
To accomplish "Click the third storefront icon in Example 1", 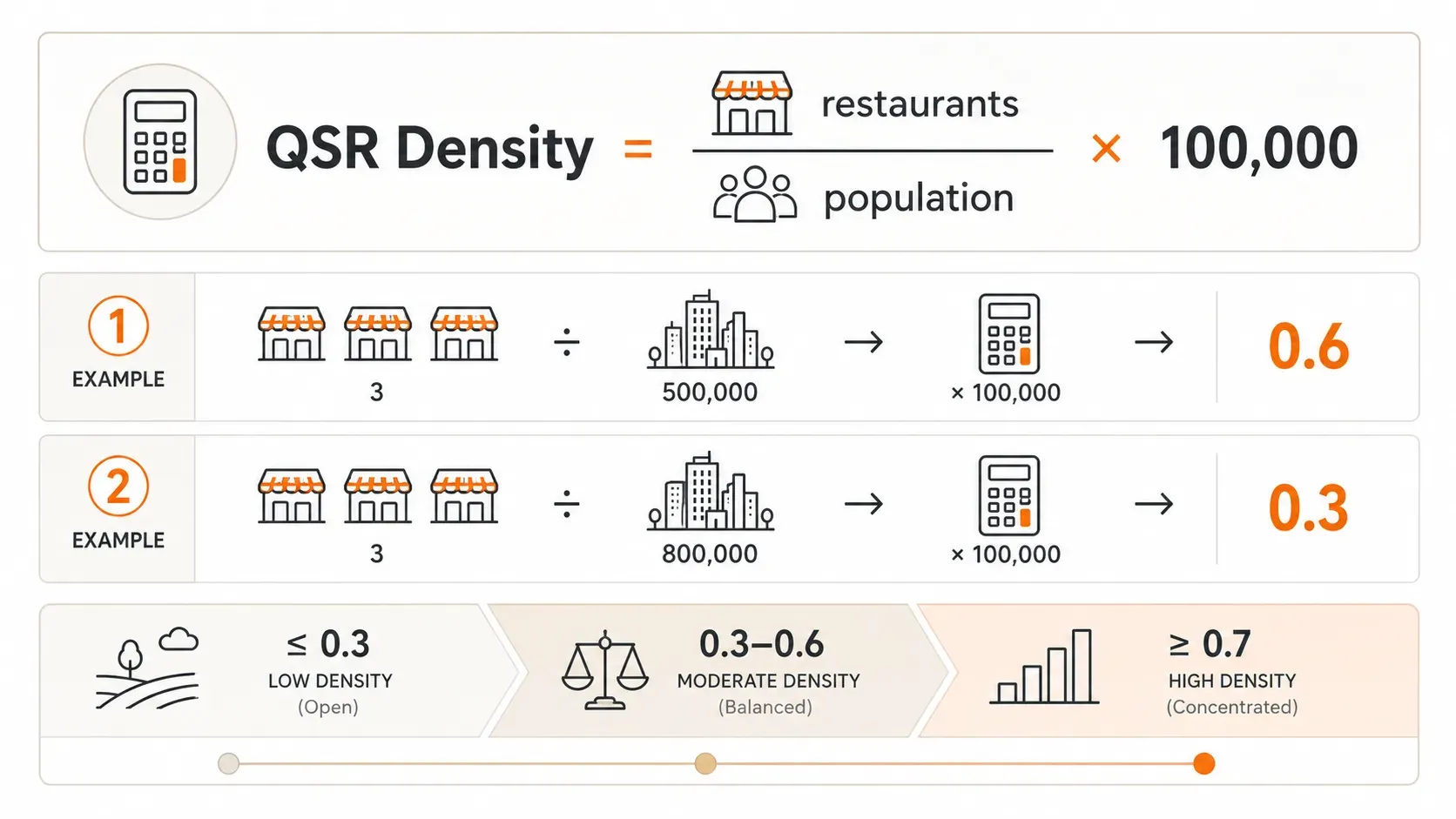I will click(x=464, y=333).
